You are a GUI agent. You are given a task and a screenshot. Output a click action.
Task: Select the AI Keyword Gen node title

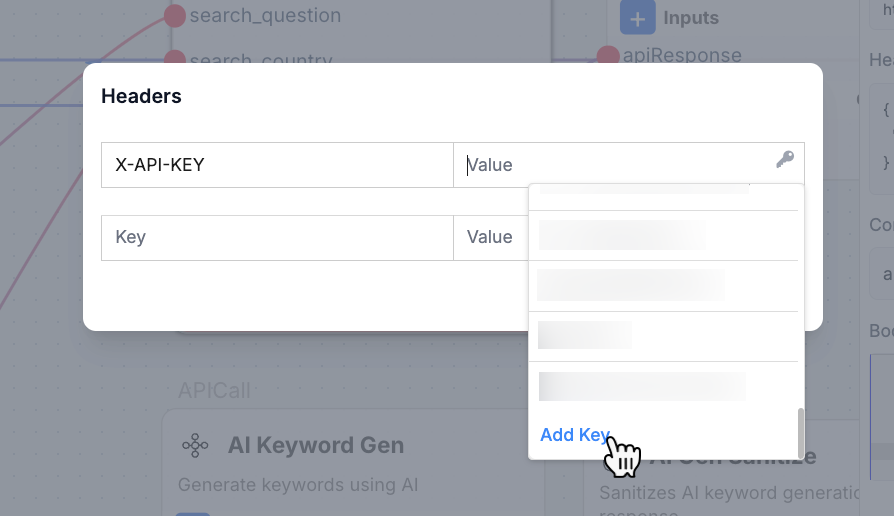(316, 445)
